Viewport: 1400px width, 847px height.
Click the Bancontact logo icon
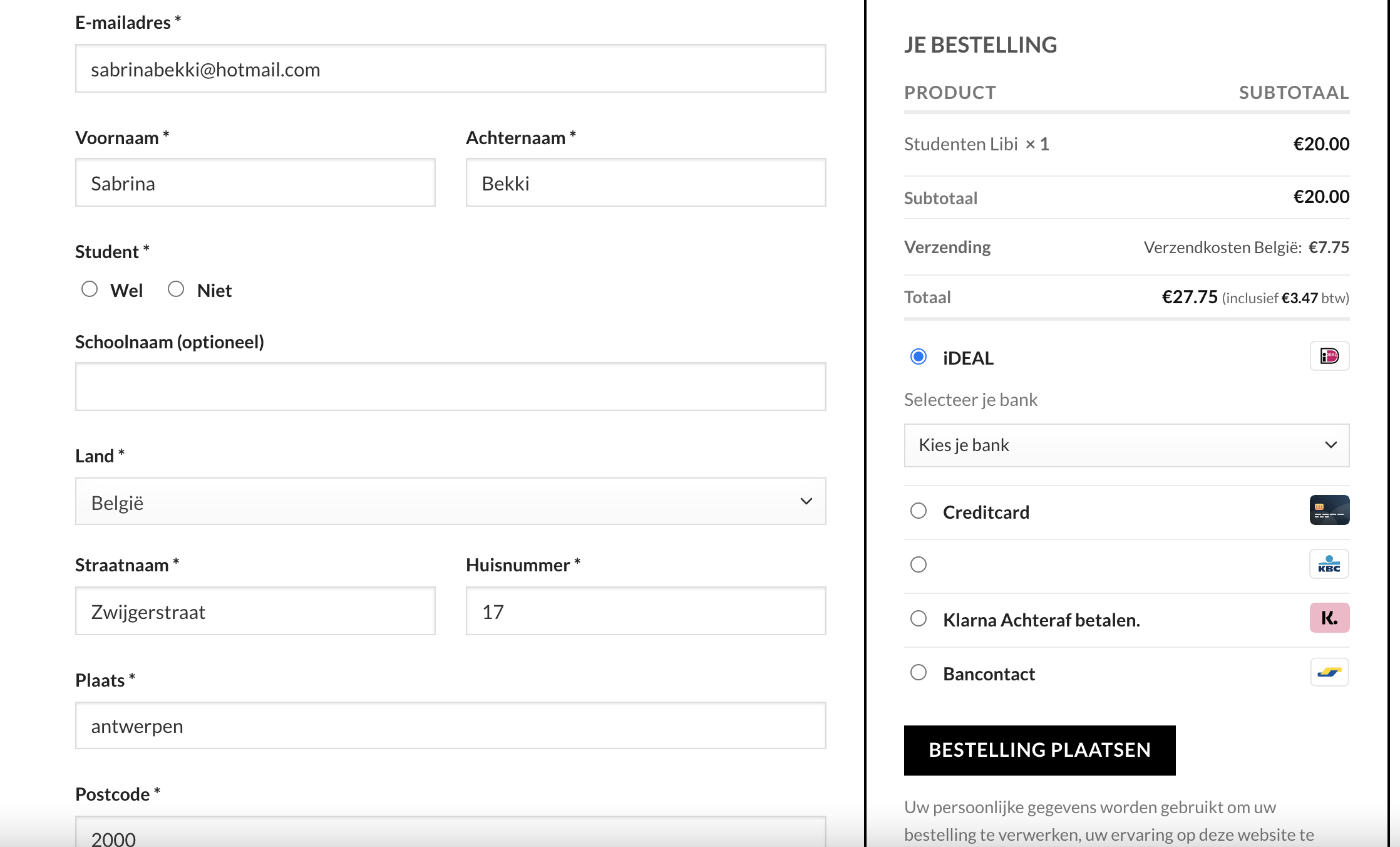coord(1329,672)
